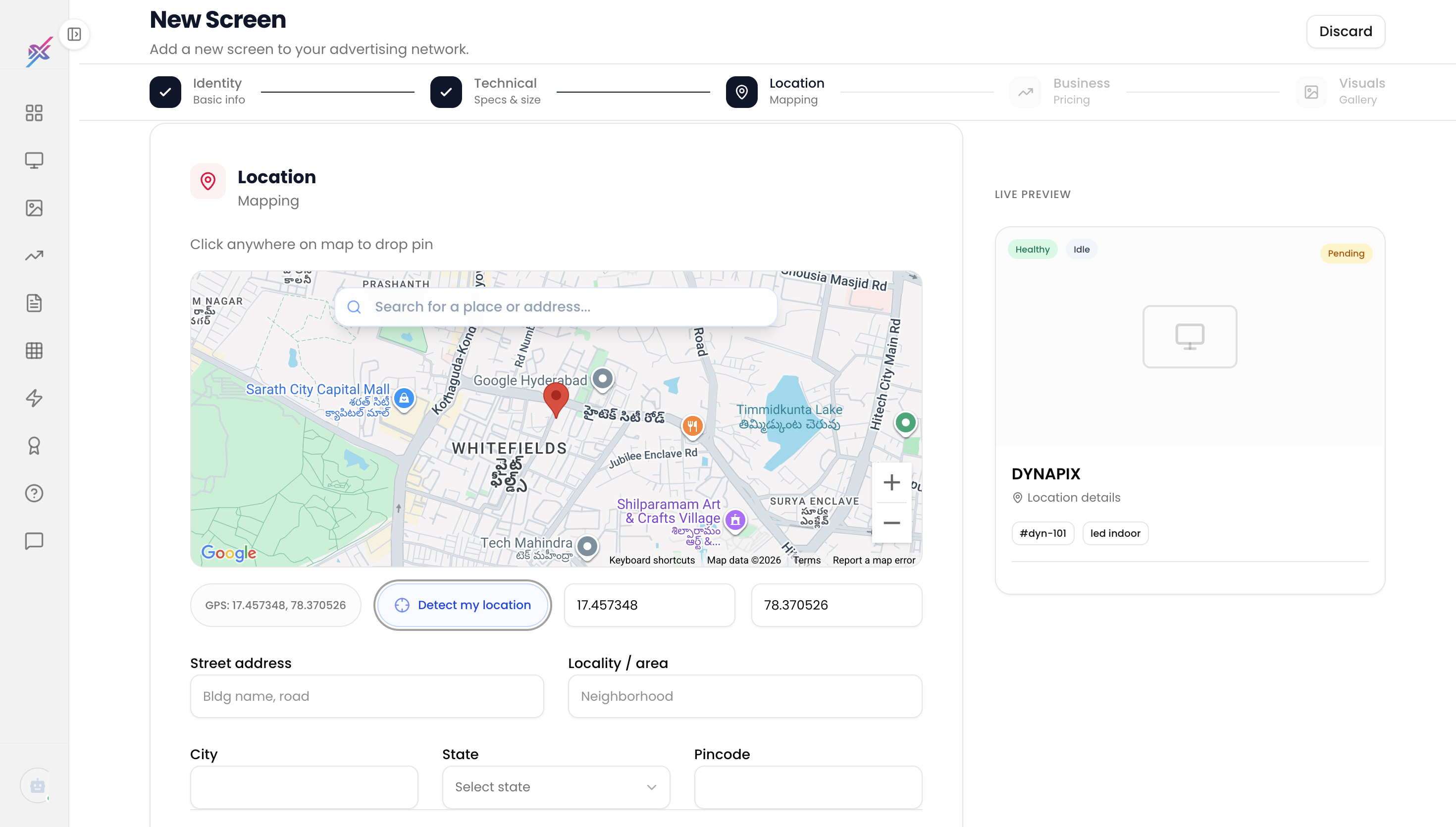The image size is (1456, 827).
Task: Click Detect my location button
Action: 463,605
